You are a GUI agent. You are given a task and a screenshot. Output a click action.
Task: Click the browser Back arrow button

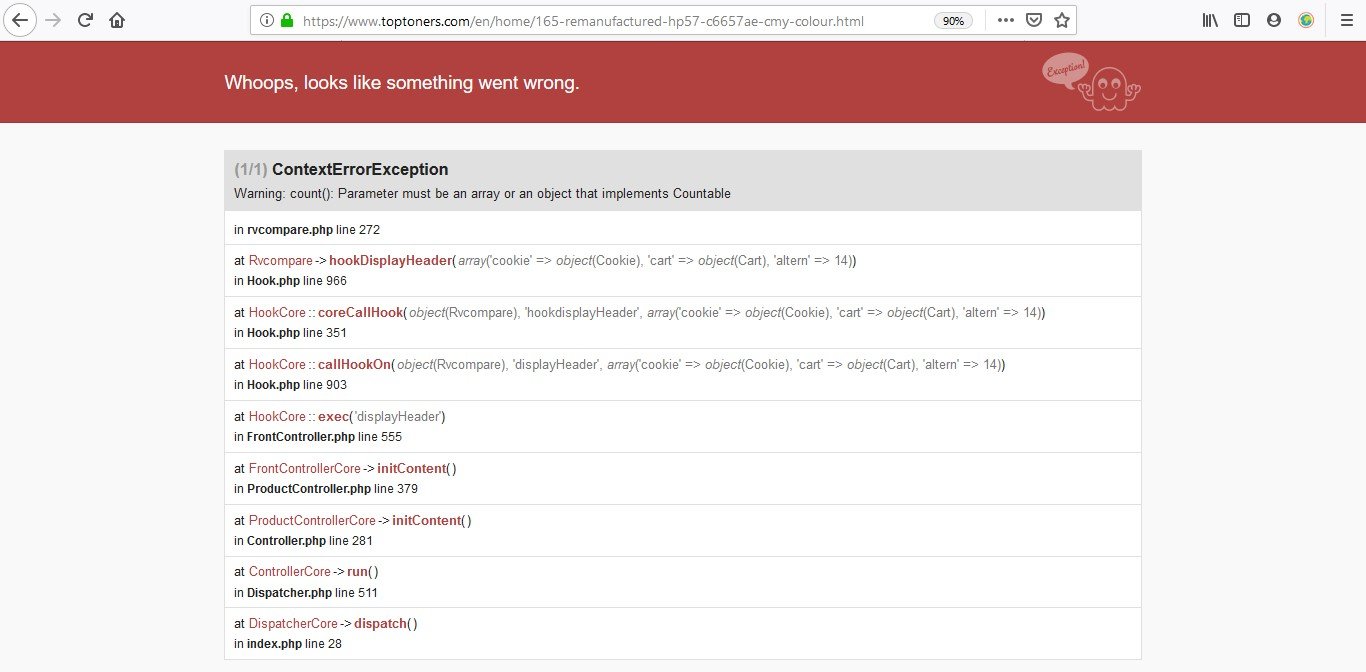pyautogui.click(x=18, y=20)
